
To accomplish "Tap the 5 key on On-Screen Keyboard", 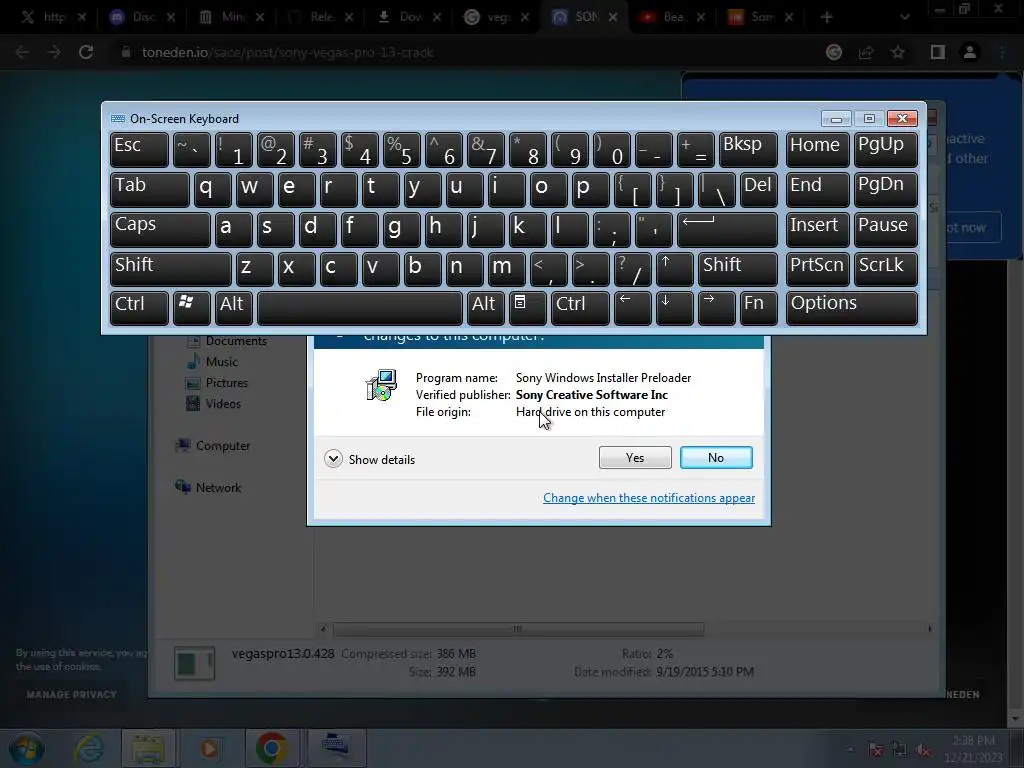I will tap(401, 149).
